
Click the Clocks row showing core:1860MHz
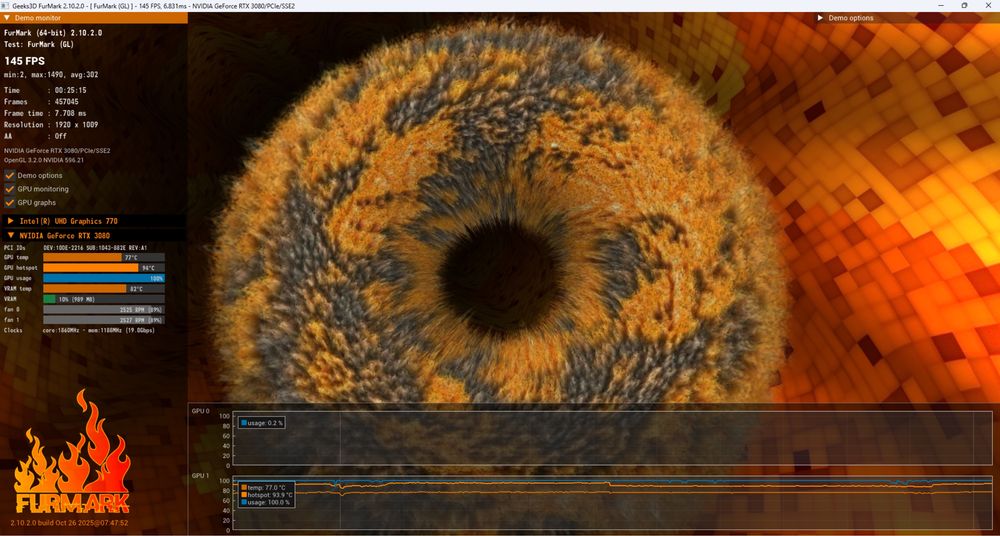coord(79,330)
